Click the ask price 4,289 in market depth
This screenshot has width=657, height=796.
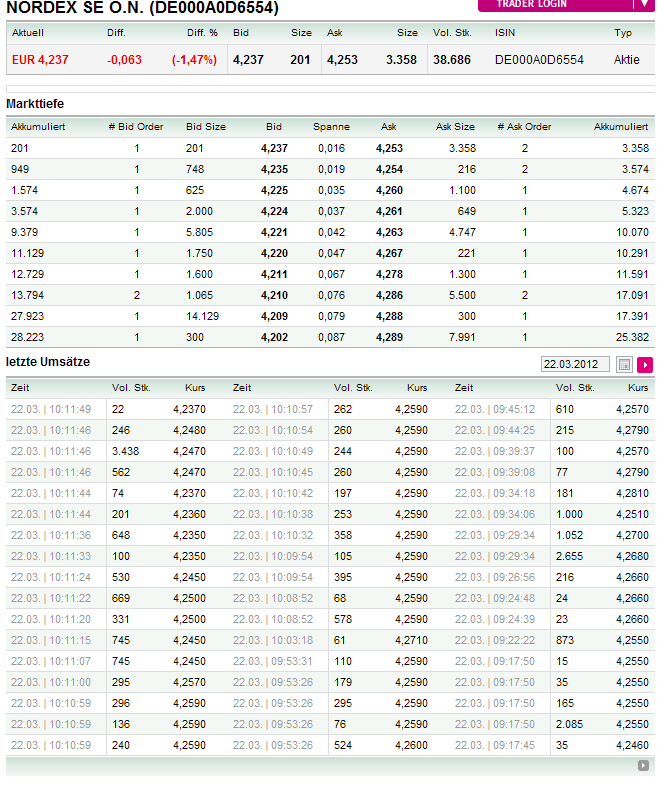tap(389, 337)
